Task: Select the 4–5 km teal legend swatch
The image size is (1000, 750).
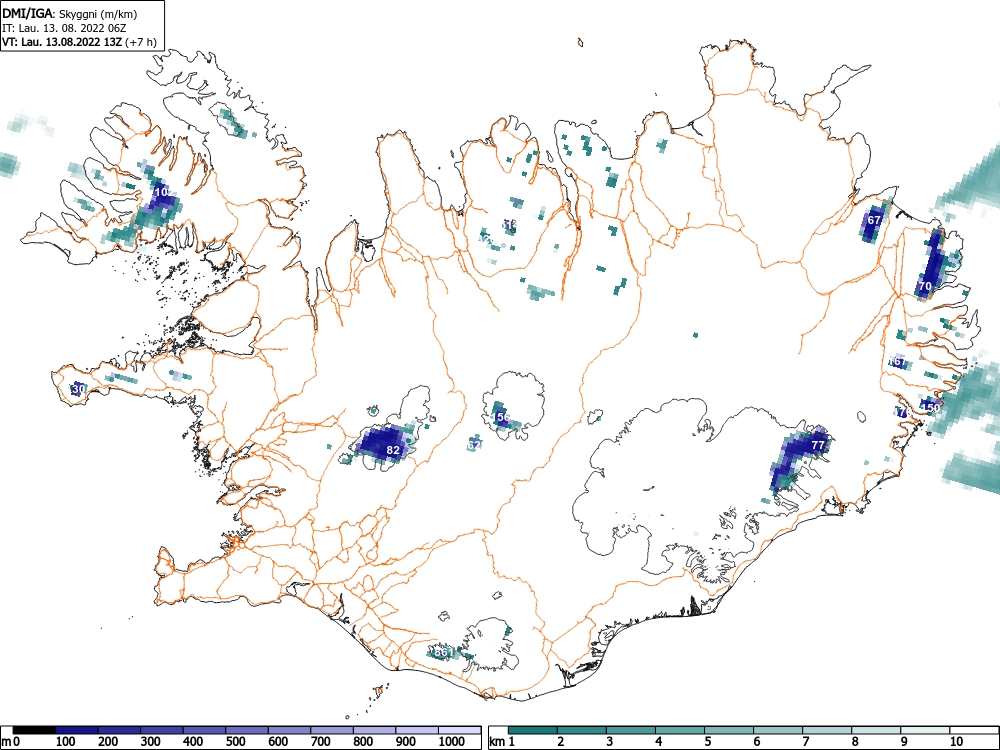Action: tap(680, 730)
